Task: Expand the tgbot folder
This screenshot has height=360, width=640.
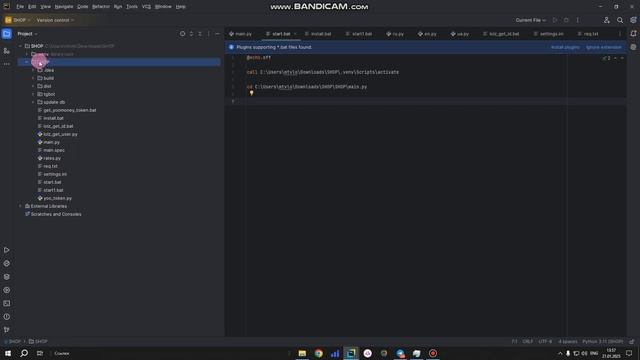Action: 33,94
